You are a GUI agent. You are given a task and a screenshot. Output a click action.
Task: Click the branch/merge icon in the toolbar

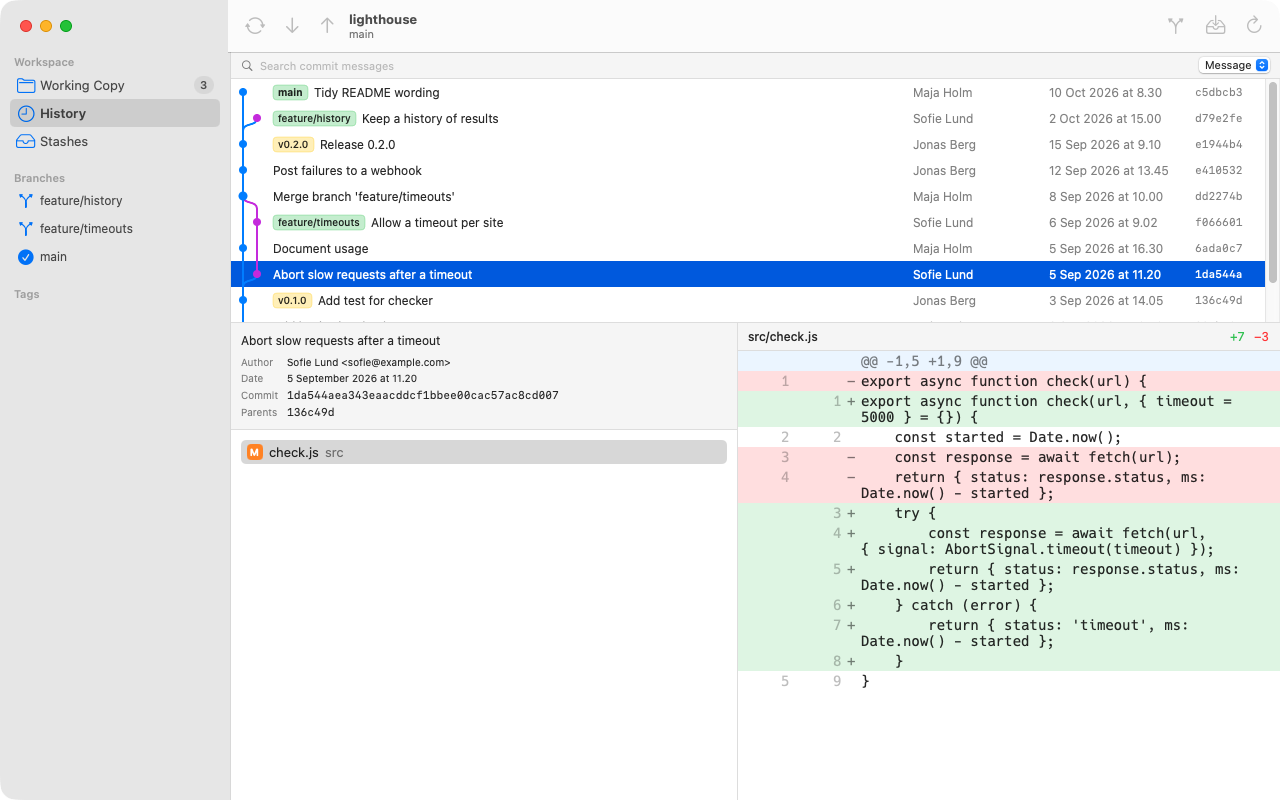click(x=1176, y=26)
